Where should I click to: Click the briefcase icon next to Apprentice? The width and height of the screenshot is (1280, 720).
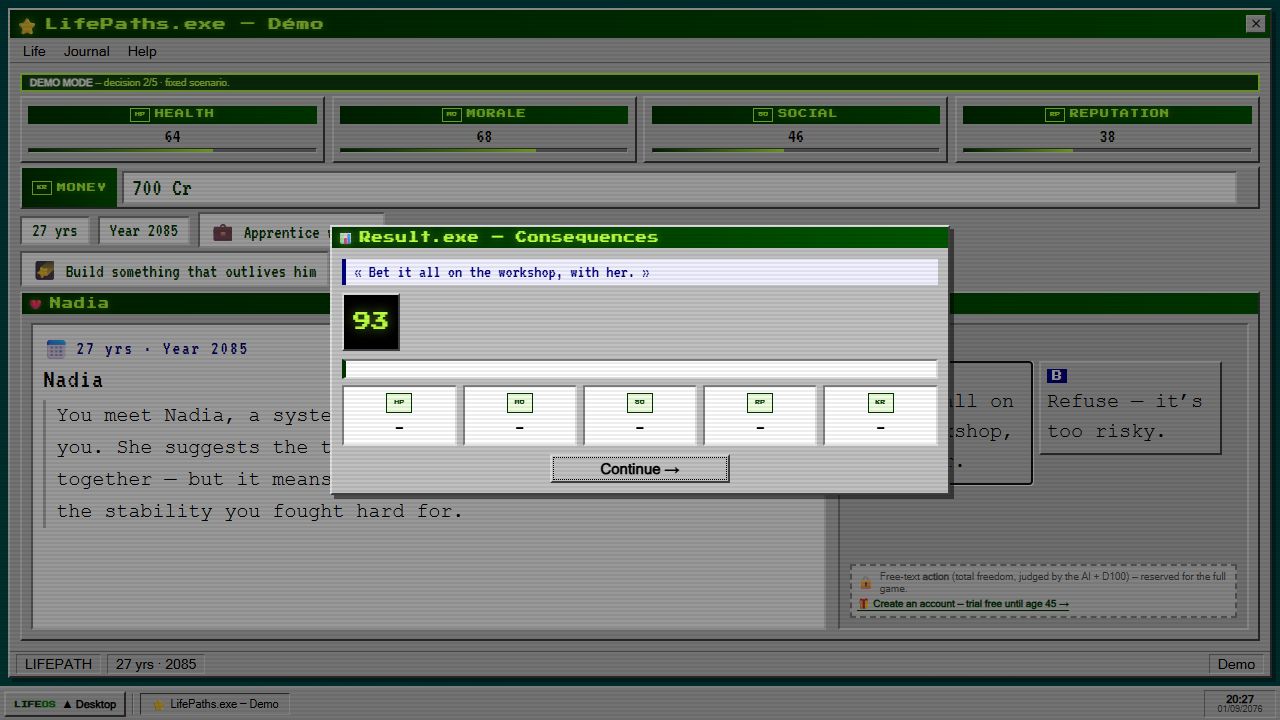222,232
